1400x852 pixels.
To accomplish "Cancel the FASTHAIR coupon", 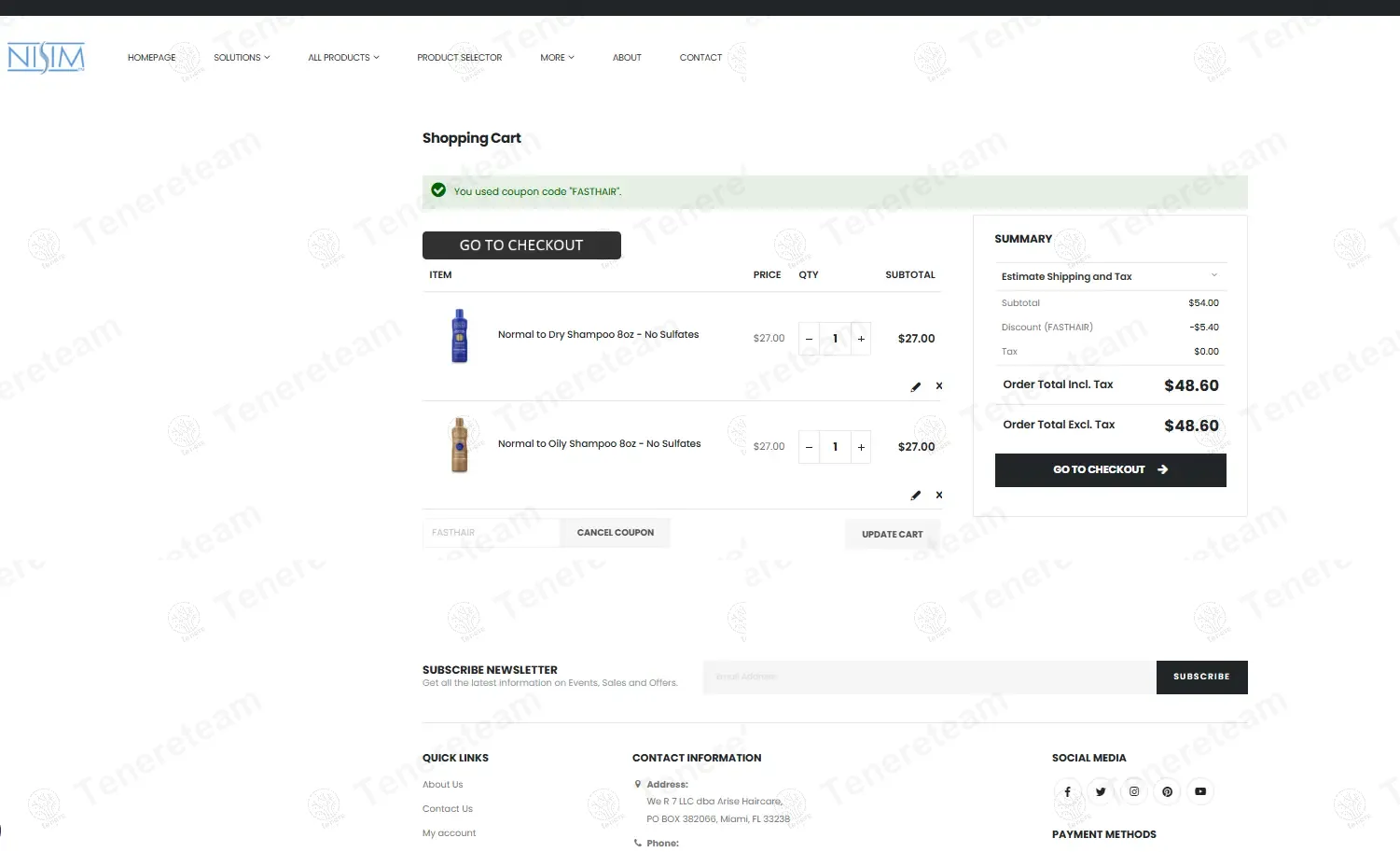I will click(x=616, y=533).
